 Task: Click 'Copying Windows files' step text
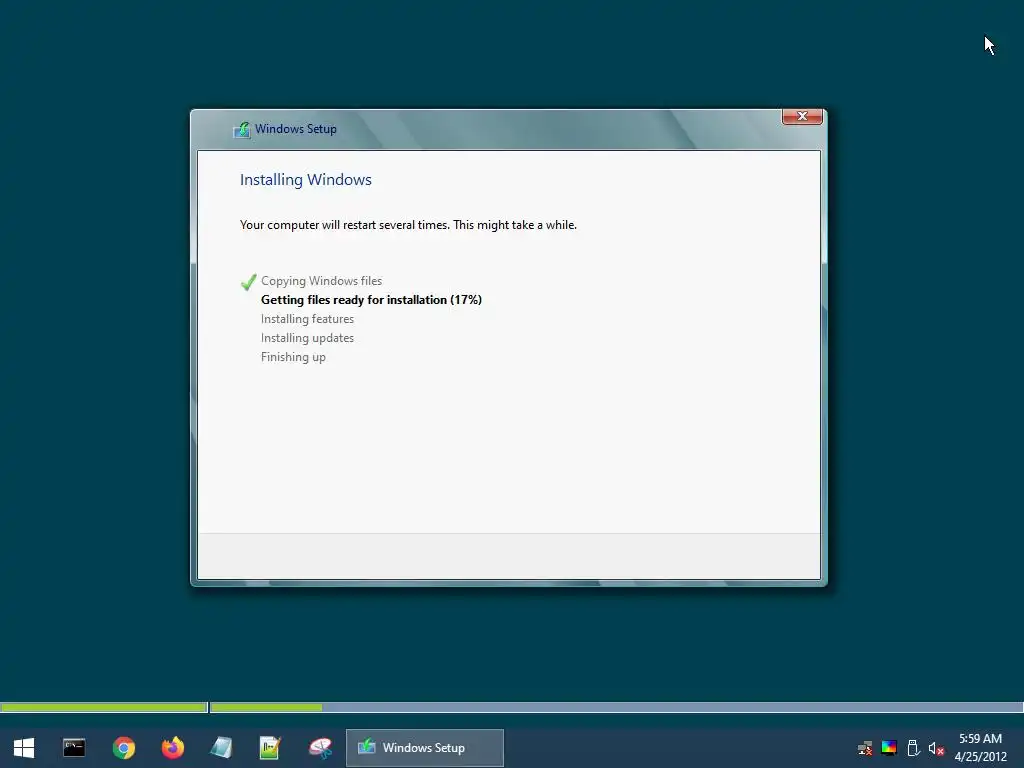click(x=321, y=281)
